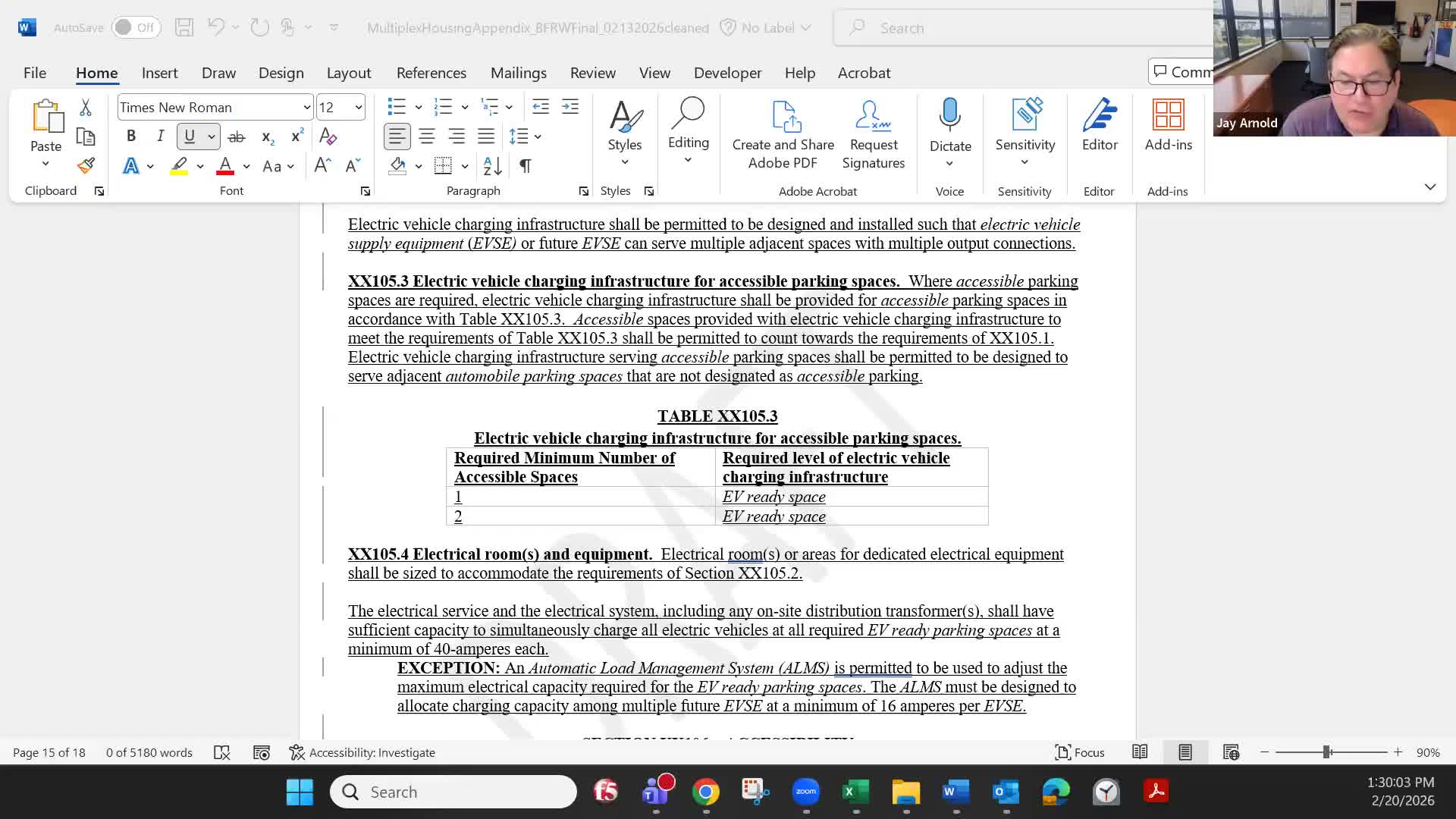
Task: Switch to the Mailings tab
Action: pyautogui.click(x=519, y=73)
